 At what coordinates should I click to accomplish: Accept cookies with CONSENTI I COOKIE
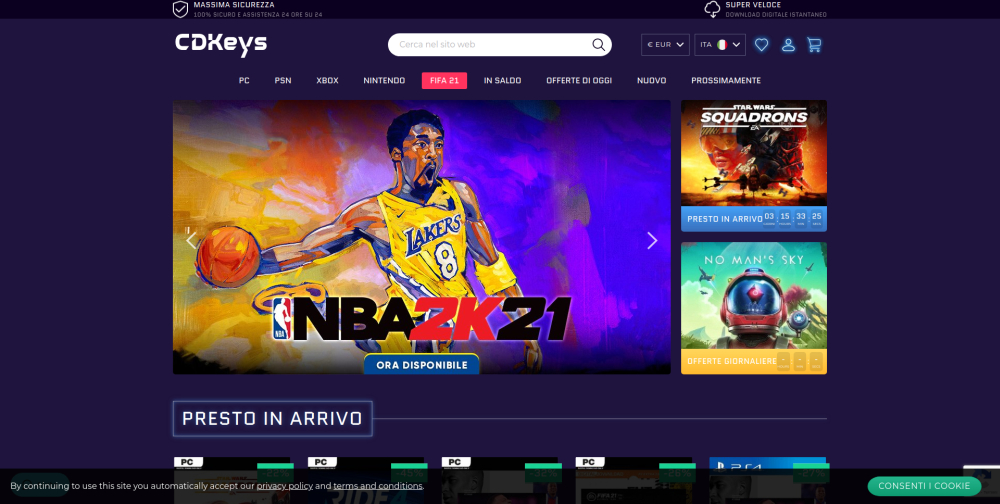coord(924,485)
